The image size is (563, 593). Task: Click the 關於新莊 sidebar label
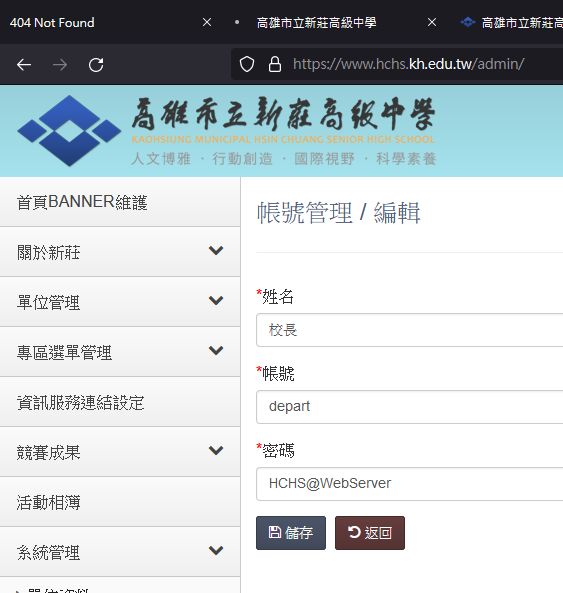pos(48,252)
